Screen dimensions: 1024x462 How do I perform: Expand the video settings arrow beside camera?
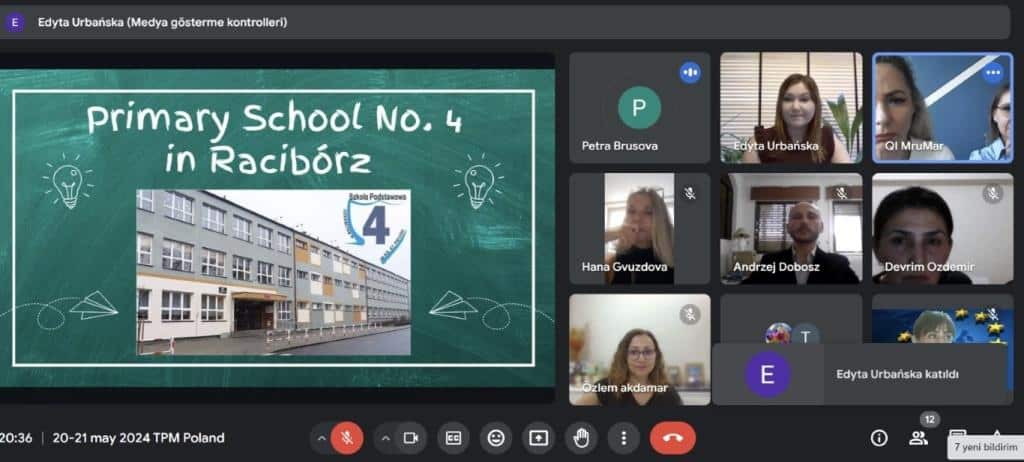[385, 438]
